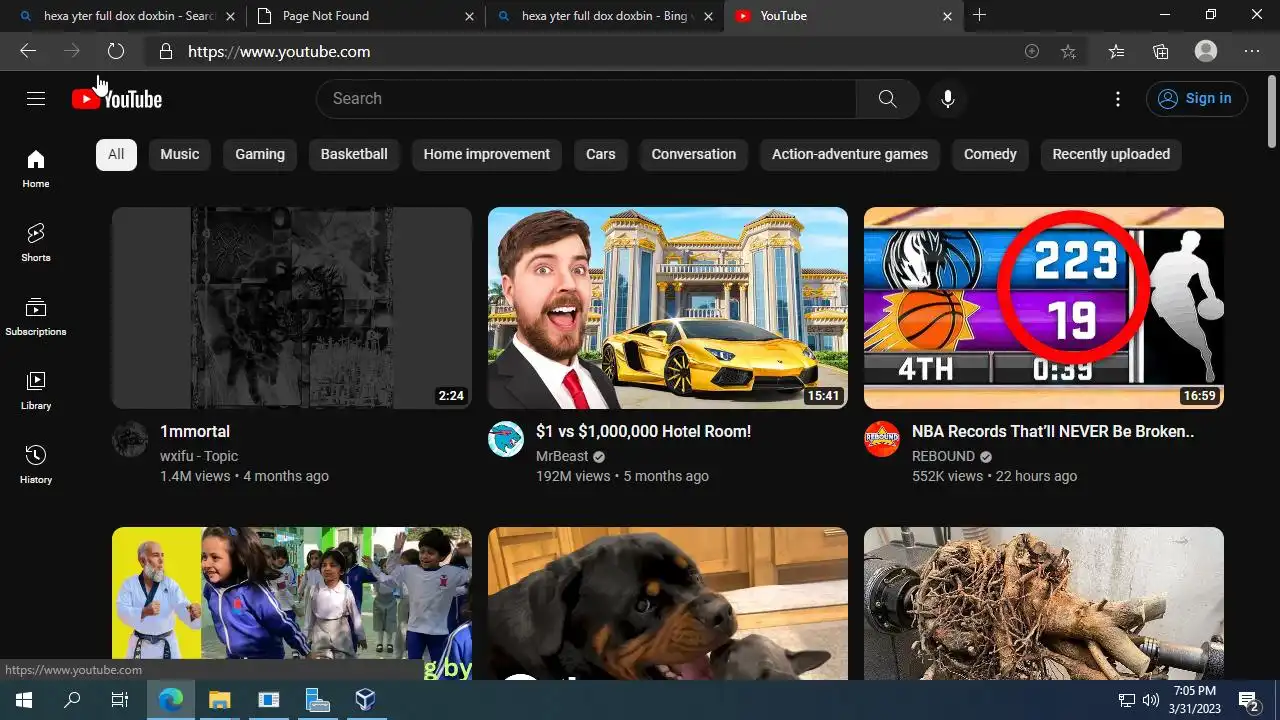This screenshot has width=1280, height=720.
Task: Click the YouTube logo
Action: pos(117,98)
